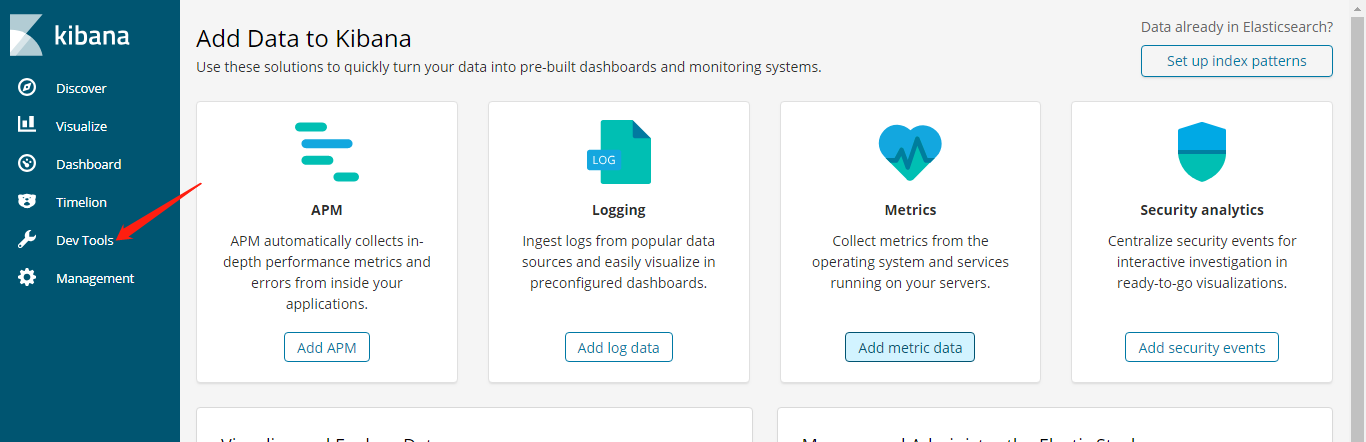The height and width of the screenshot is (442, 1366).
Task: Click the Discover compass icon
Action: click(x=28, y=88)
